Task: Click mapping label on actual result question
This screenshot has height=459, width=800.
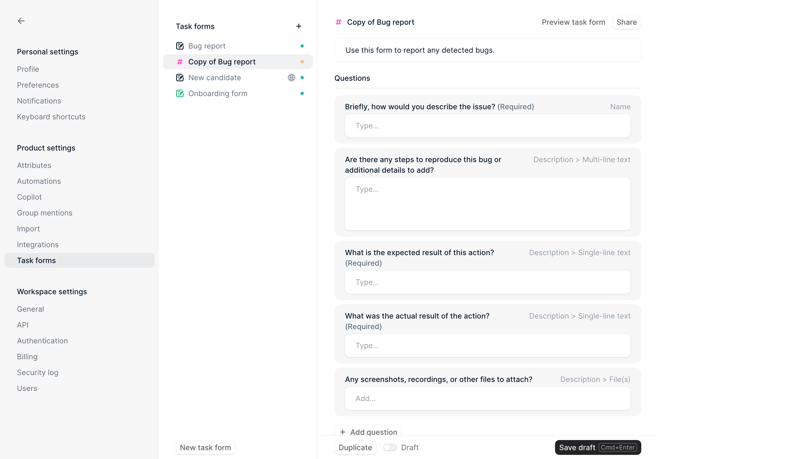Action: 580,316
